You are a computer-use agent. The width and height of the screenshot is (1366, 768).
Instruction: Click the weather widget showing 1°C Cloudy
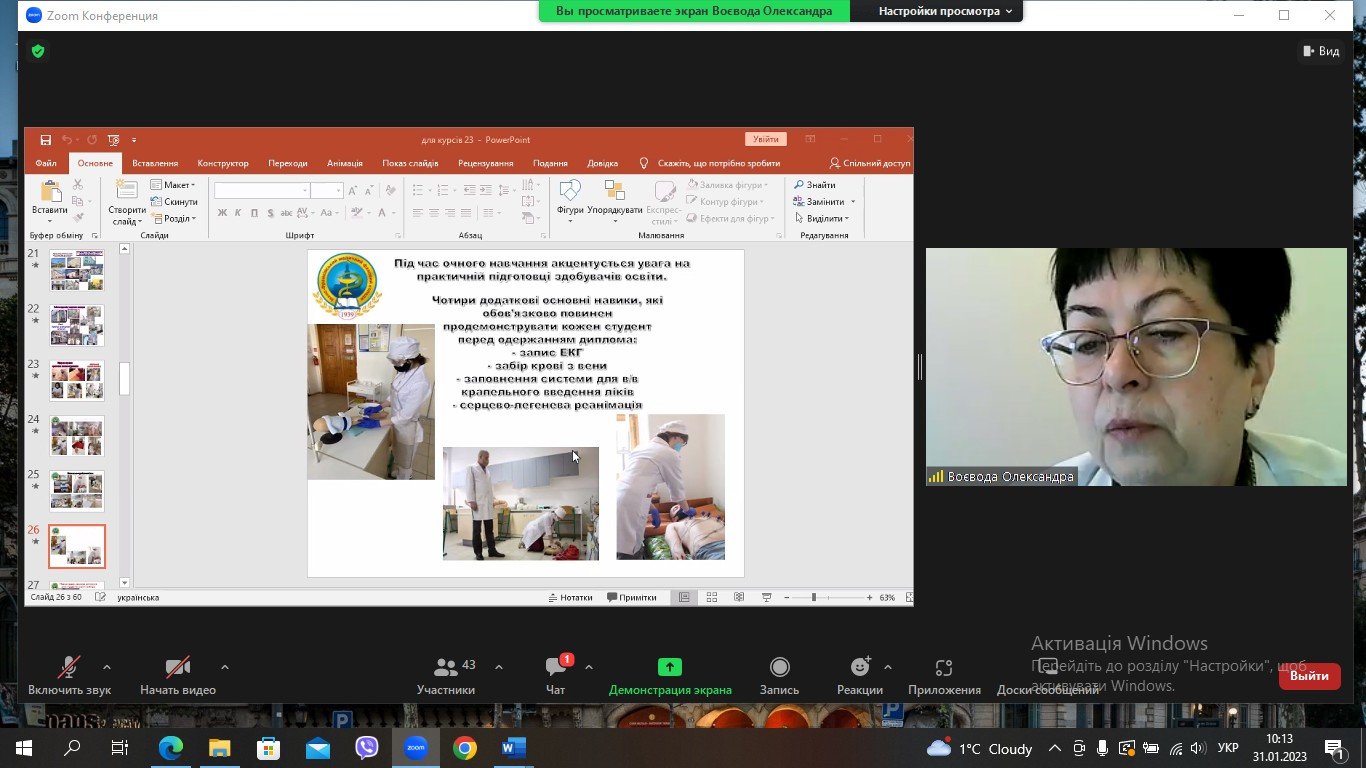coord(980,748)
